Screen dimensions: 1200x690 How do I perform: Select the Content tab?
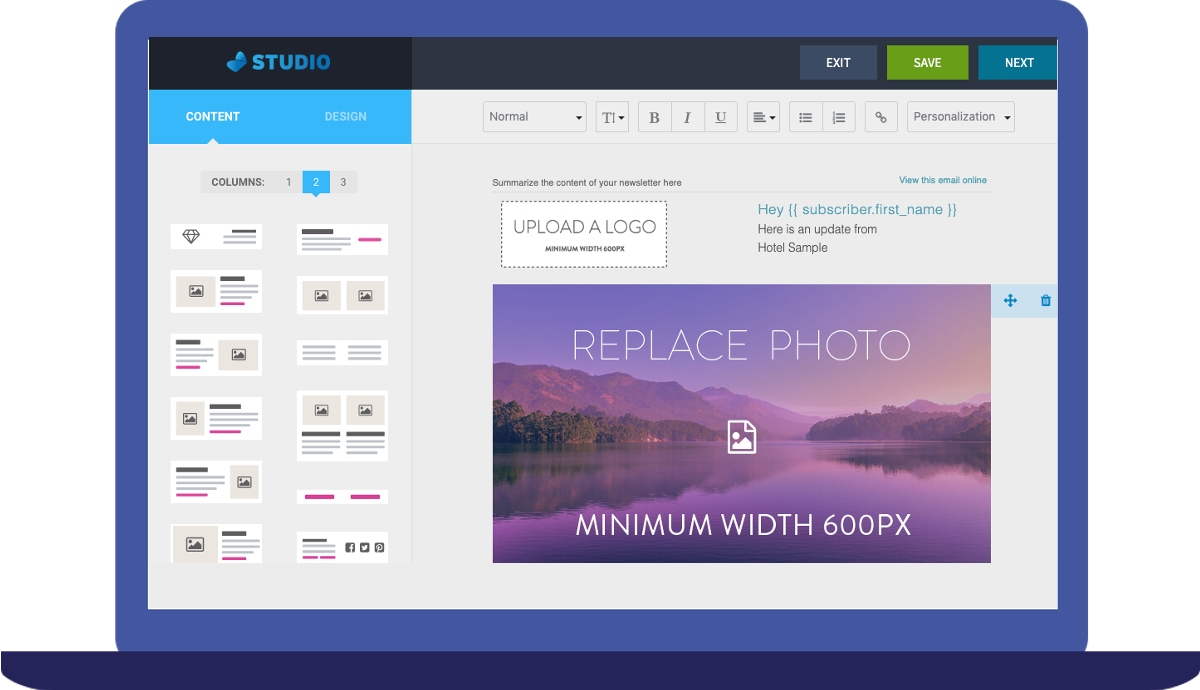pos(213,116)
